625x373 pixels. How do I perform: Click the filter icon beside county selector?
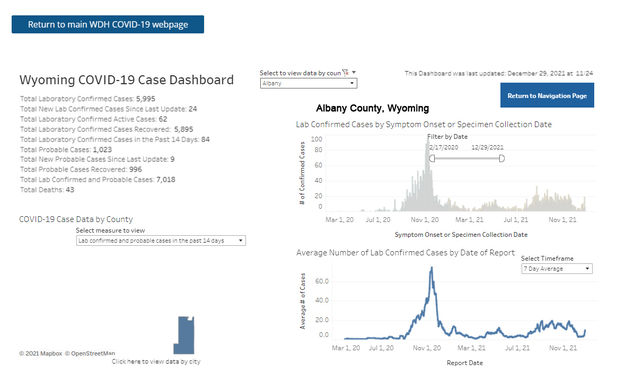(x=345, y=73)
